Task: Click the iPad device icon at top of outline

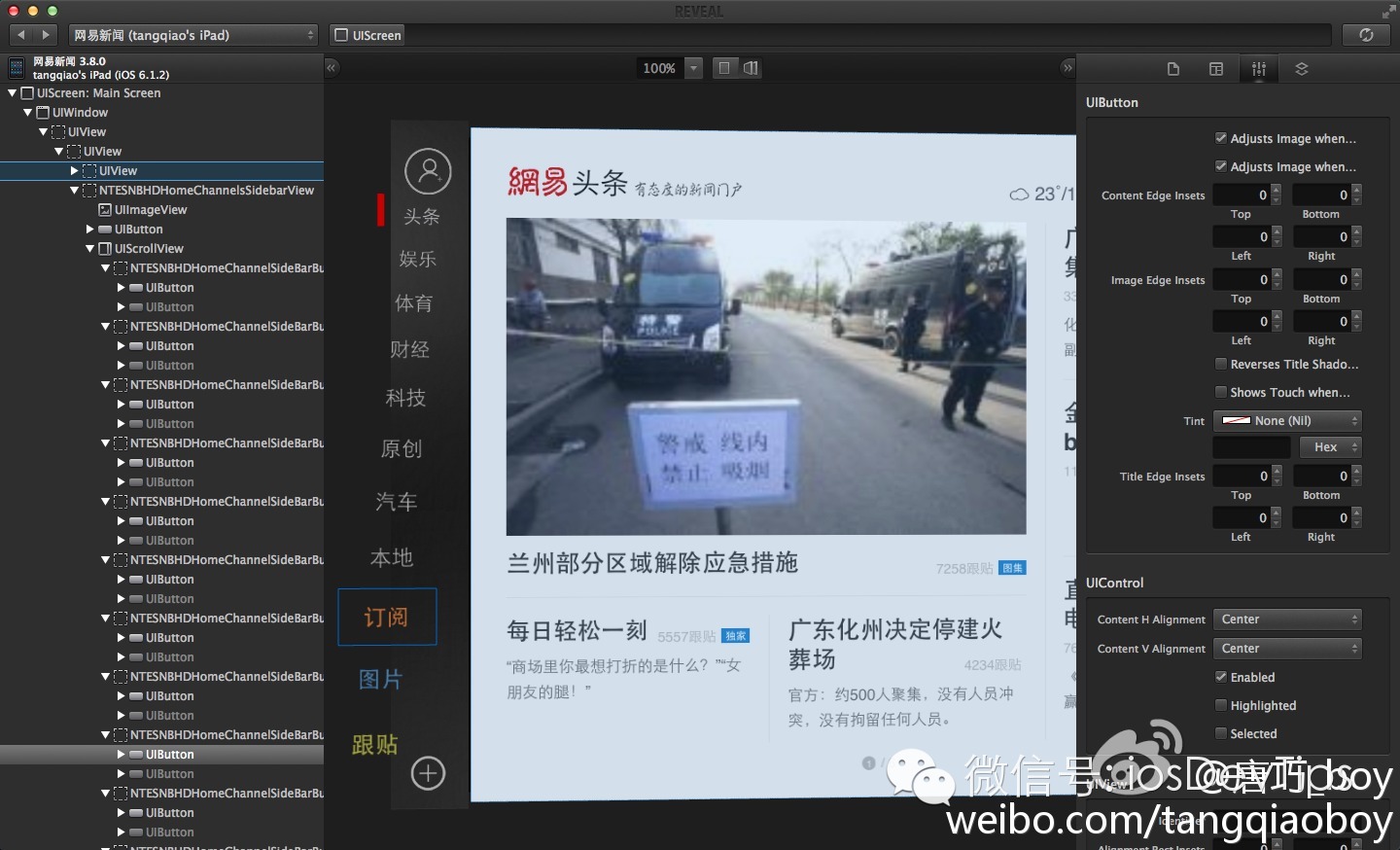Action: coord(17,68)
